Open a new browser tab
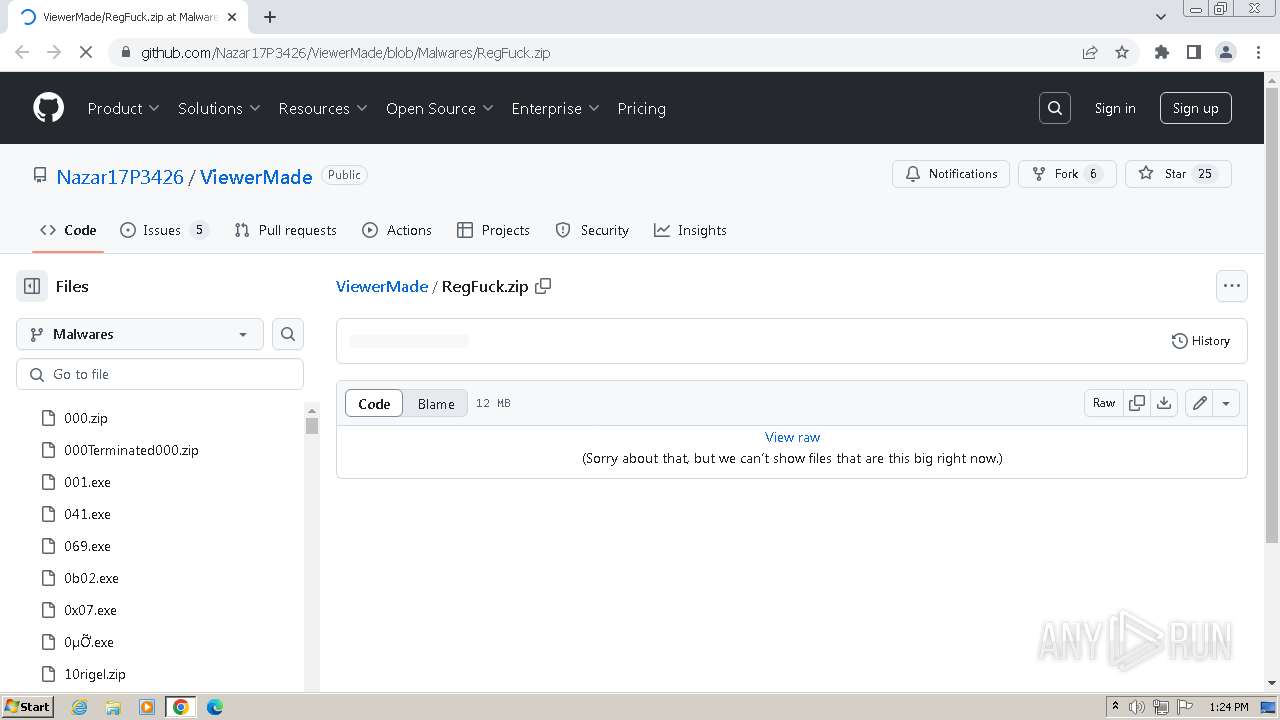This screenshot has width=1280, height=720. point(270,17)
